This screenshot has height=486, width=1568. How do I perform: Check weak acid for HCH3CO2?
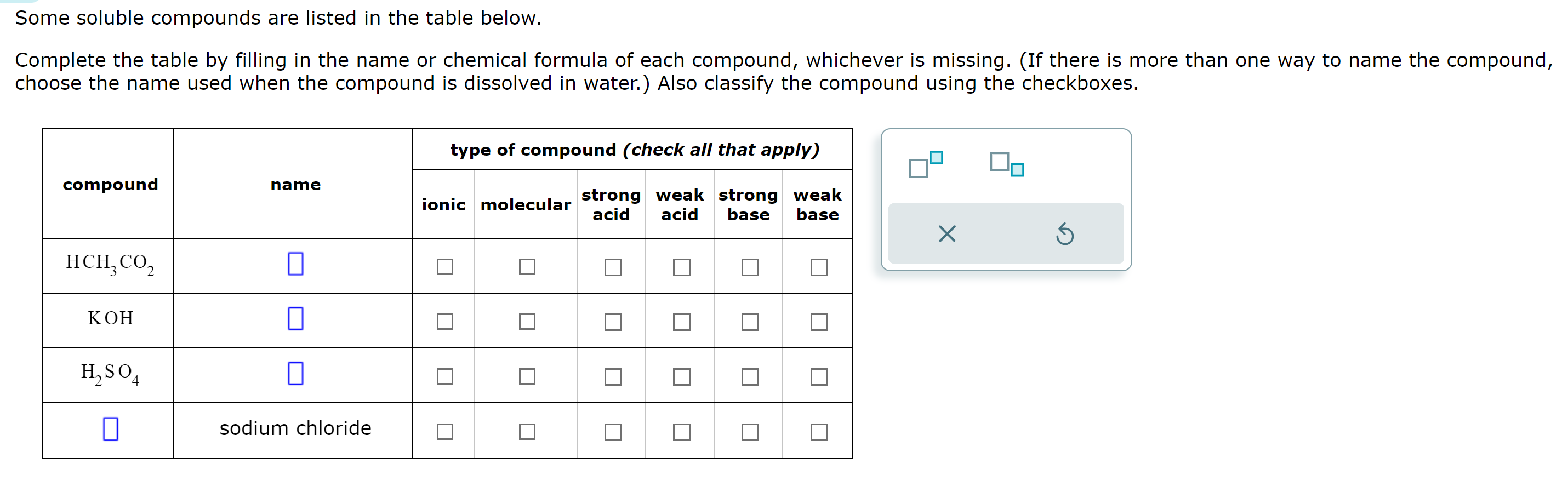682,266
